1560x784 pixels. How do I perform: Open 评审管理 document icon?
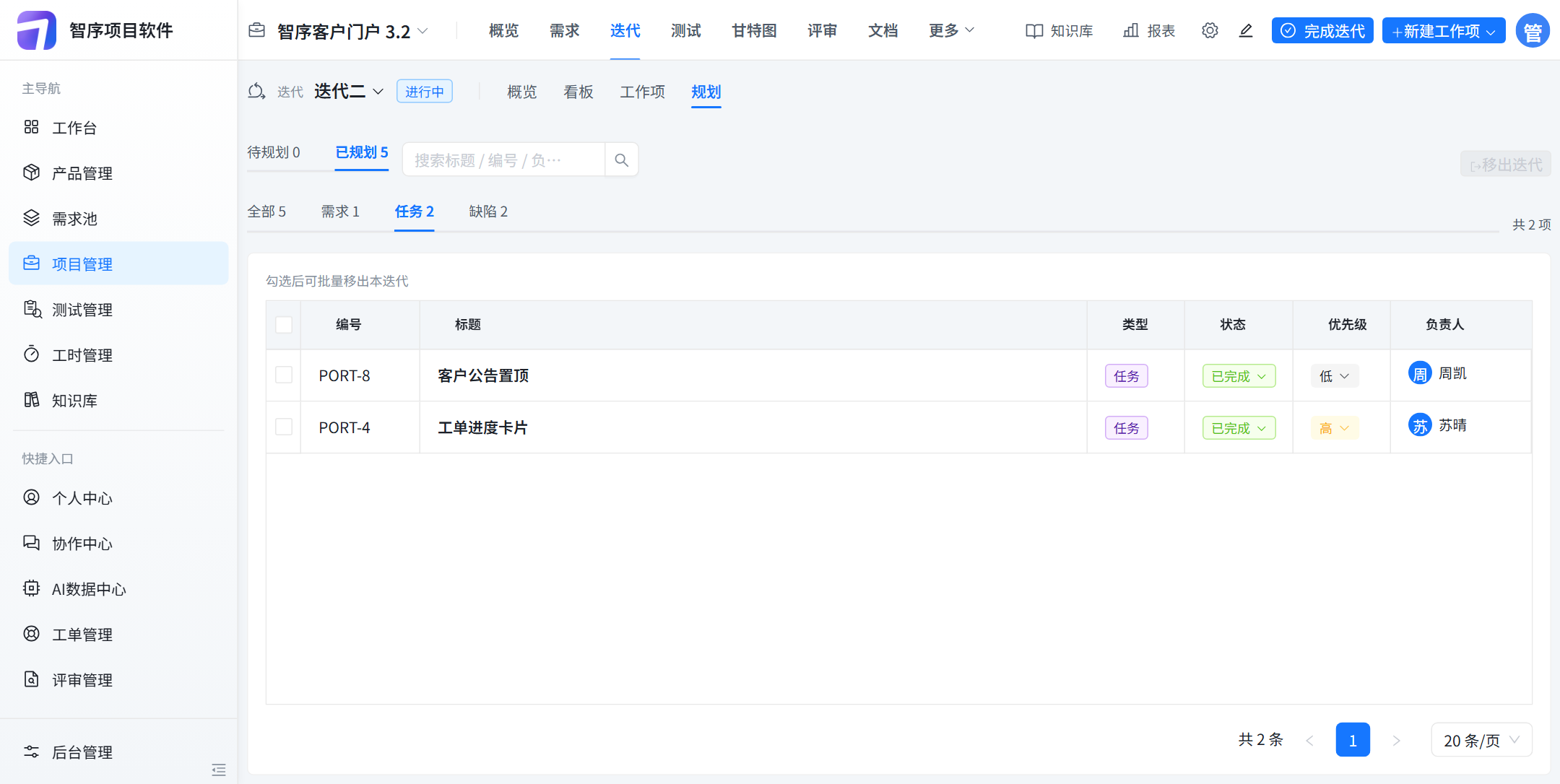click(x=31, y=679)
